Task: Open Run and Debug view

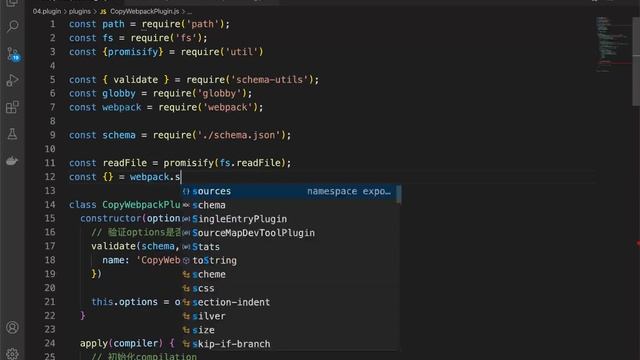Action: coord(13,80)
